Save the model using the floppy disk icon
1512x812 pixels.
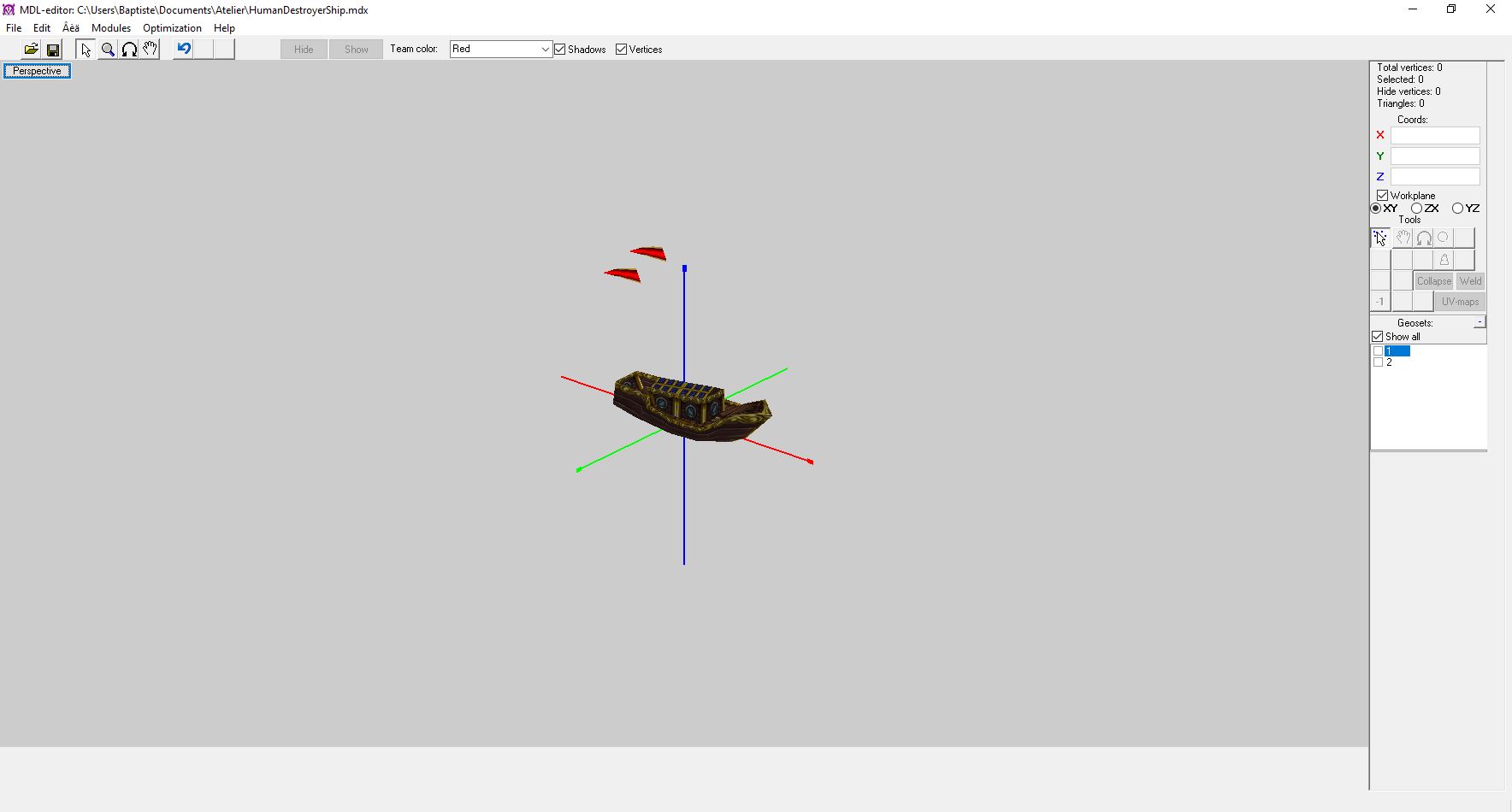point(52,50)
